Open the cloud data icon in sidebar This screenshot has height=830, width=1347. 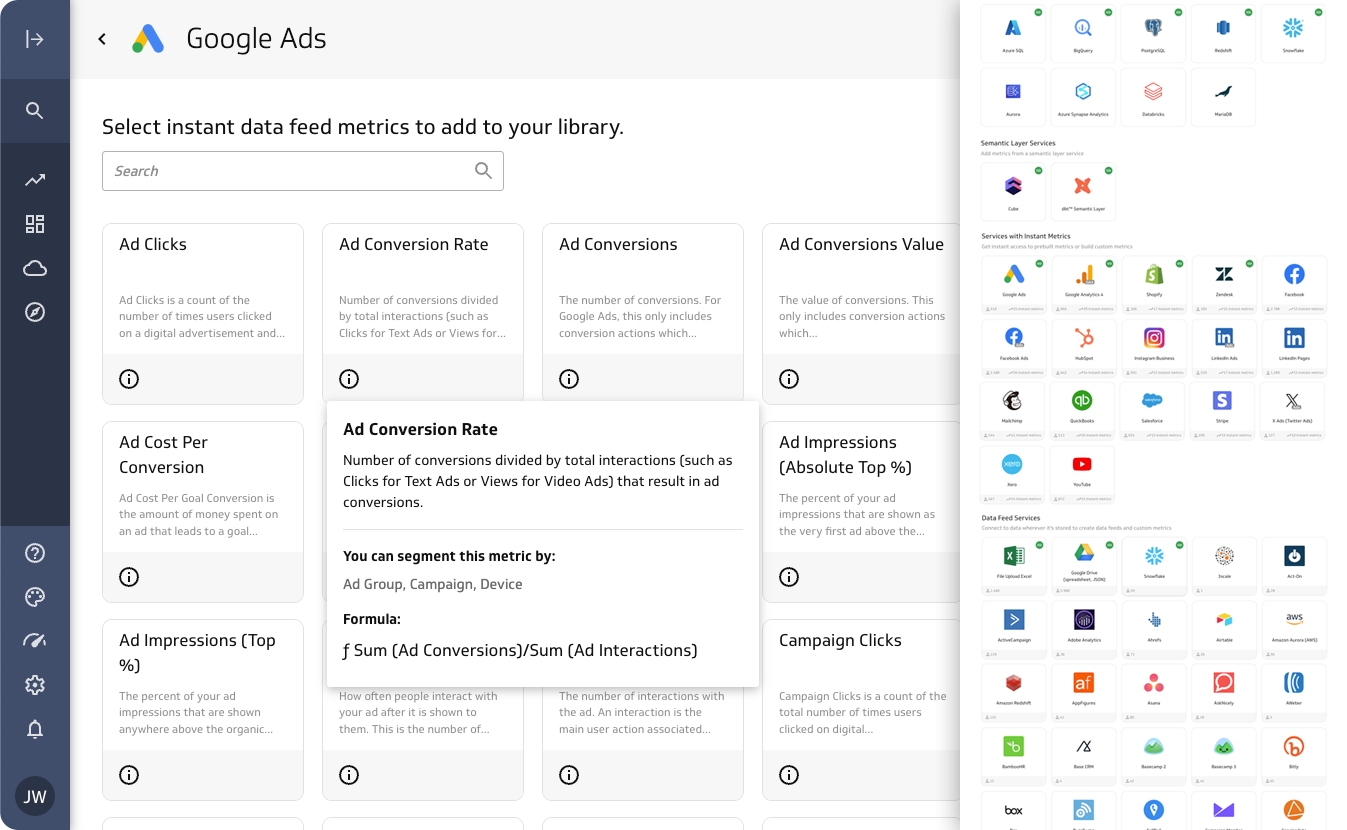[x=35, y=268]
